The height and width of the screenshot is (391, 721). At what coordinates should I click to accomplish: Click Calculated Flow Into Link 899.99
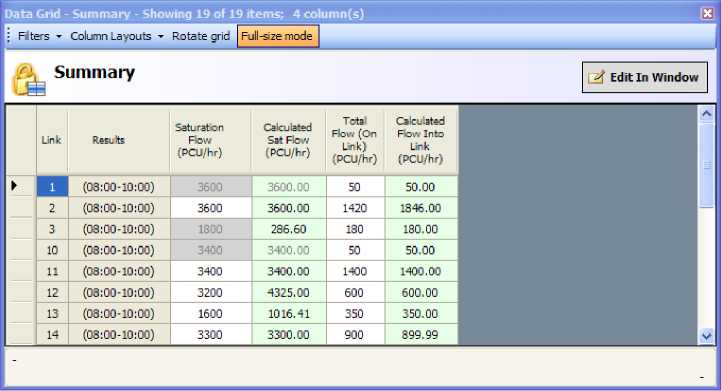[421, 334]
